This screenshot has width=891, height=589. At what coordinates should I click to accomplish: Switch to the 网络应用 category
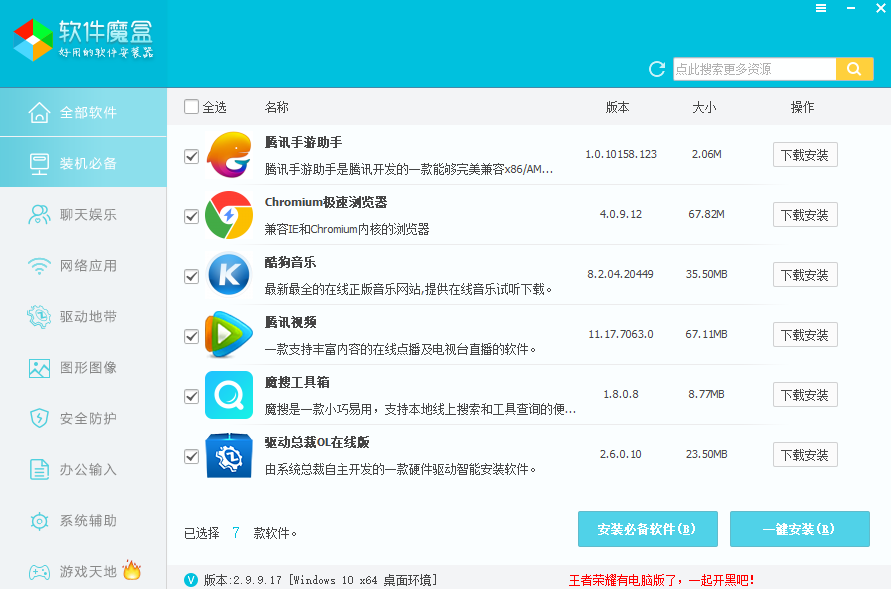coord(84,266)
